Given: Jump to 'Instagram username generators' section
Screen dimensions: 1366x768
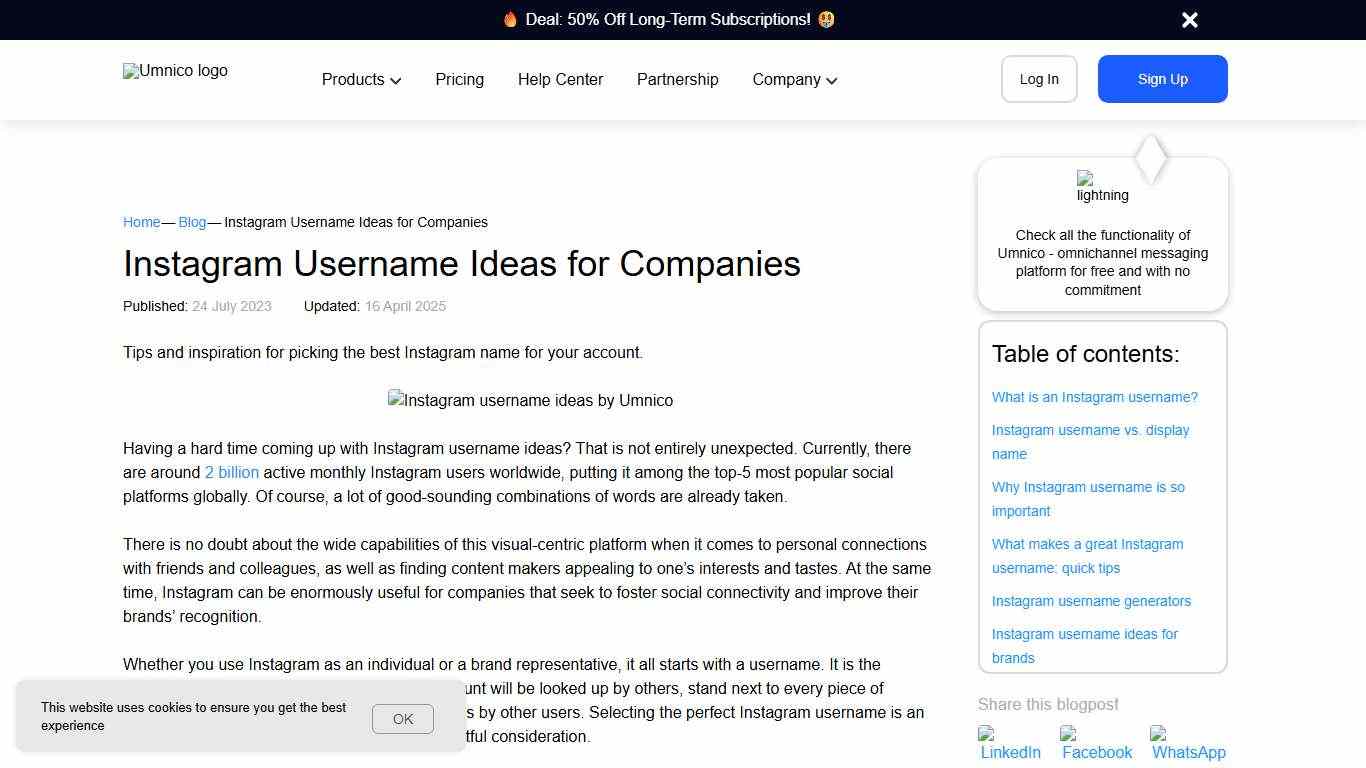Looking at the screenshot, I should click(x=1091, y=601).
